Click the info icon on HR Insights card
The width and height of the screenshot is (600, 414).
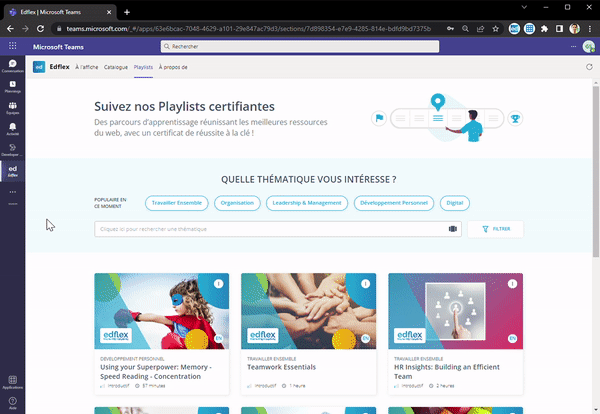click(512, 284)
